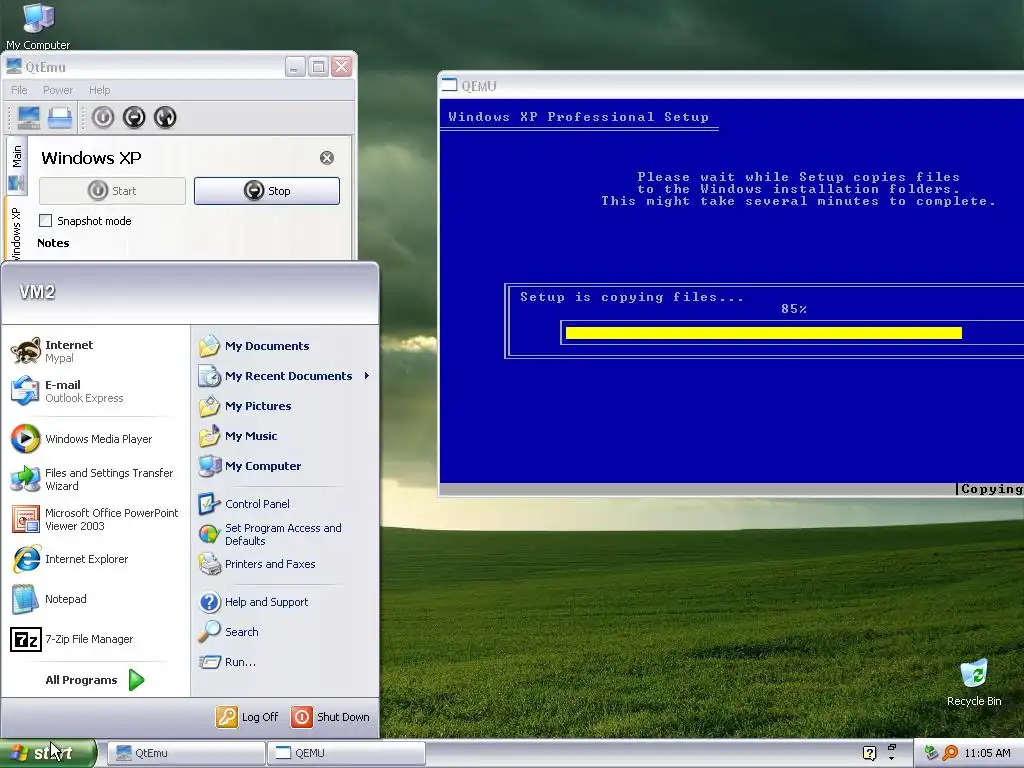Open My Music folder
This screenshot has height=768, width=1024.
[x=285, y=436]
